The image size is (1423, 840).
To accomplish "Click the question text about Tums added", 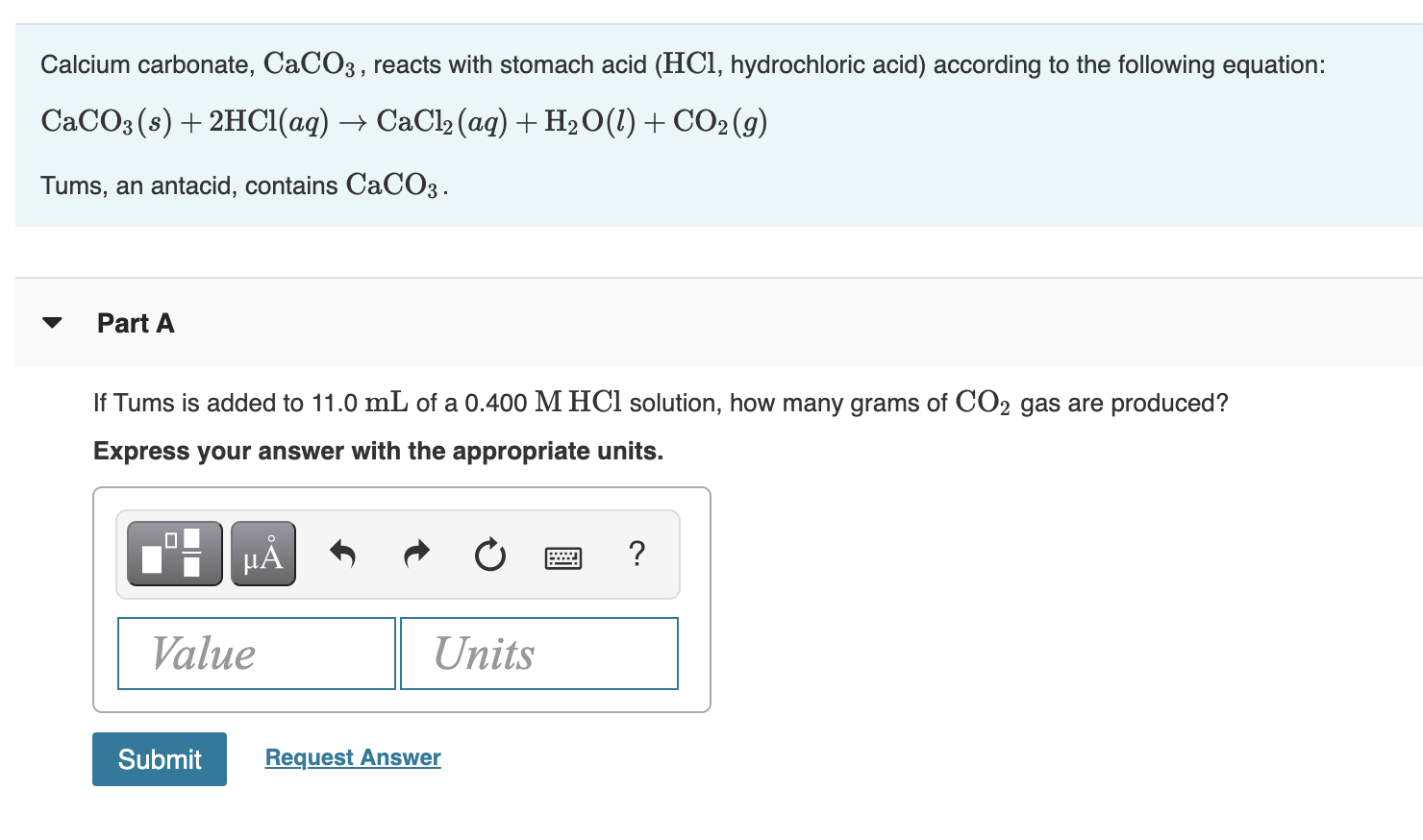I will [660, 403].
